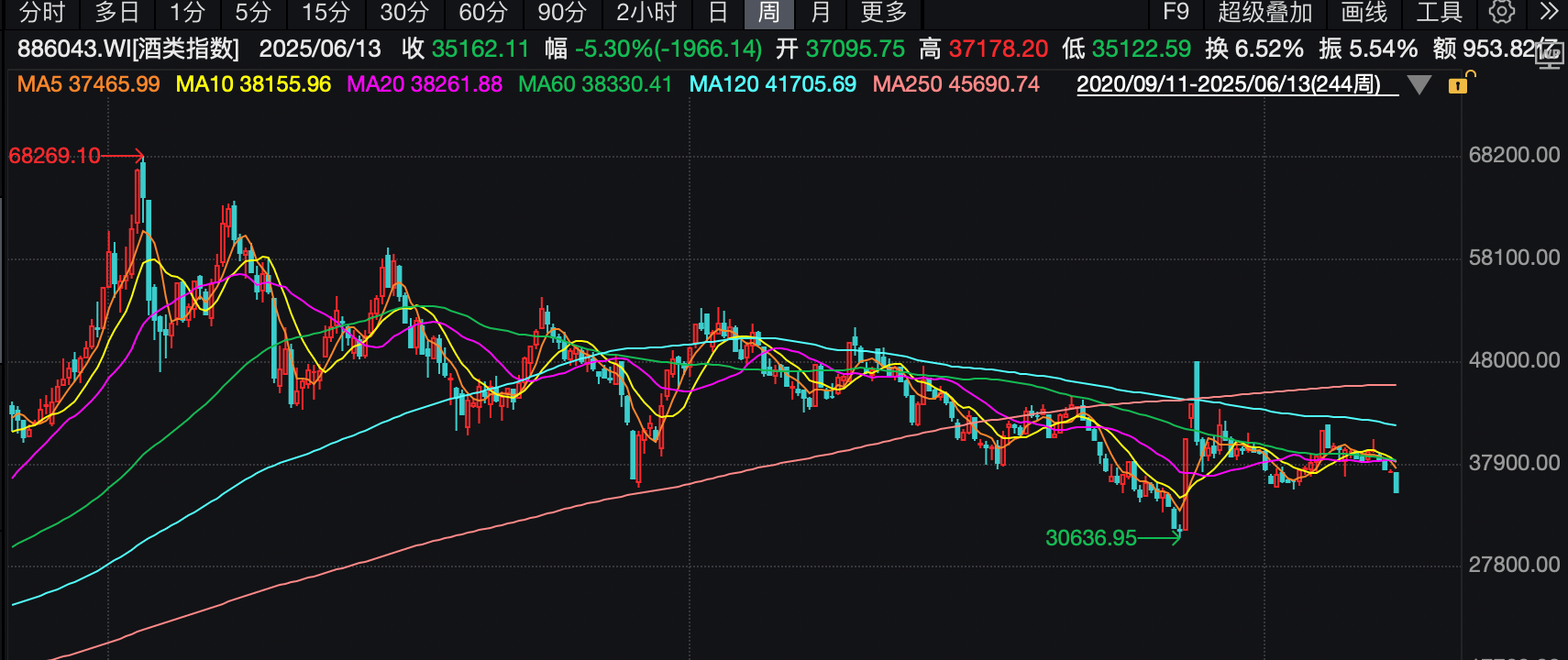Click the double-chevron expand arrows
1568x660 pixels.
click(1549, 12)
